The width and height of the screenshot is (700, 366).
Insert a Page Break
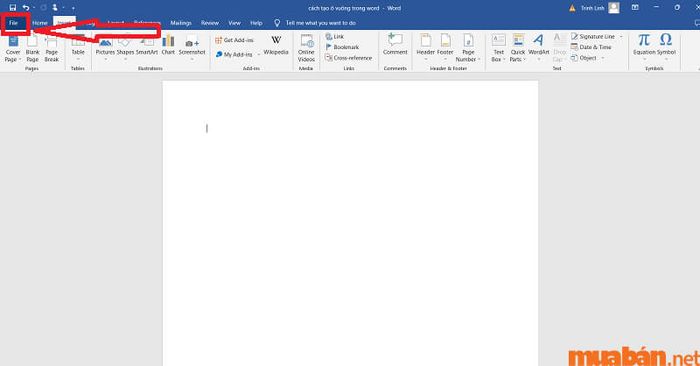(x=51, y=49)
